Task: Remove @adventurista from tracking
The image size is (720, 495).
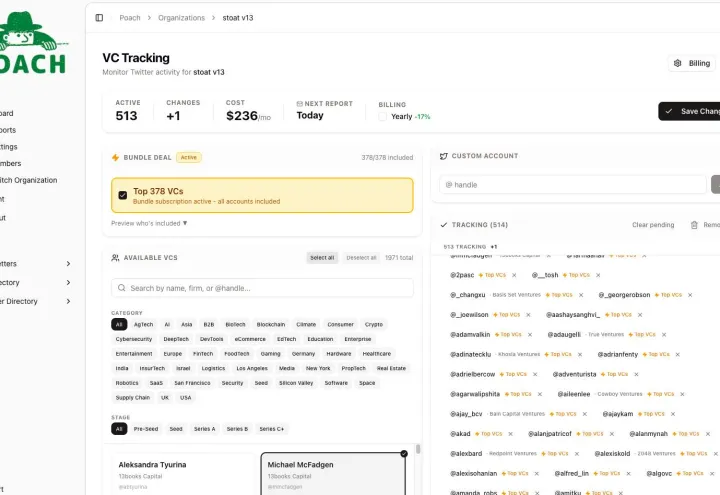Action: [636, 374]
